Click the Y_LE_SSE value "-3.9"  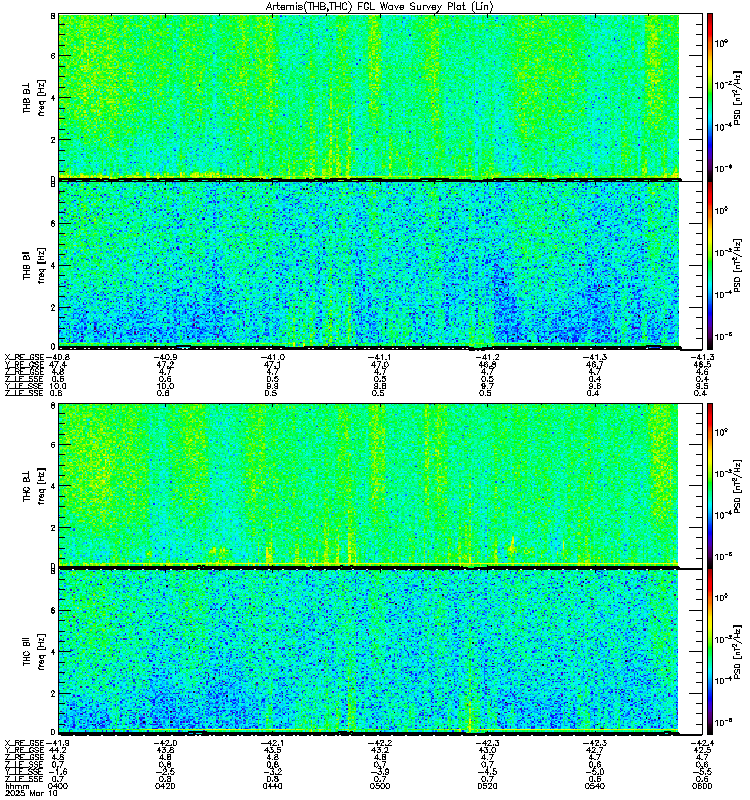tap(380, 772)
